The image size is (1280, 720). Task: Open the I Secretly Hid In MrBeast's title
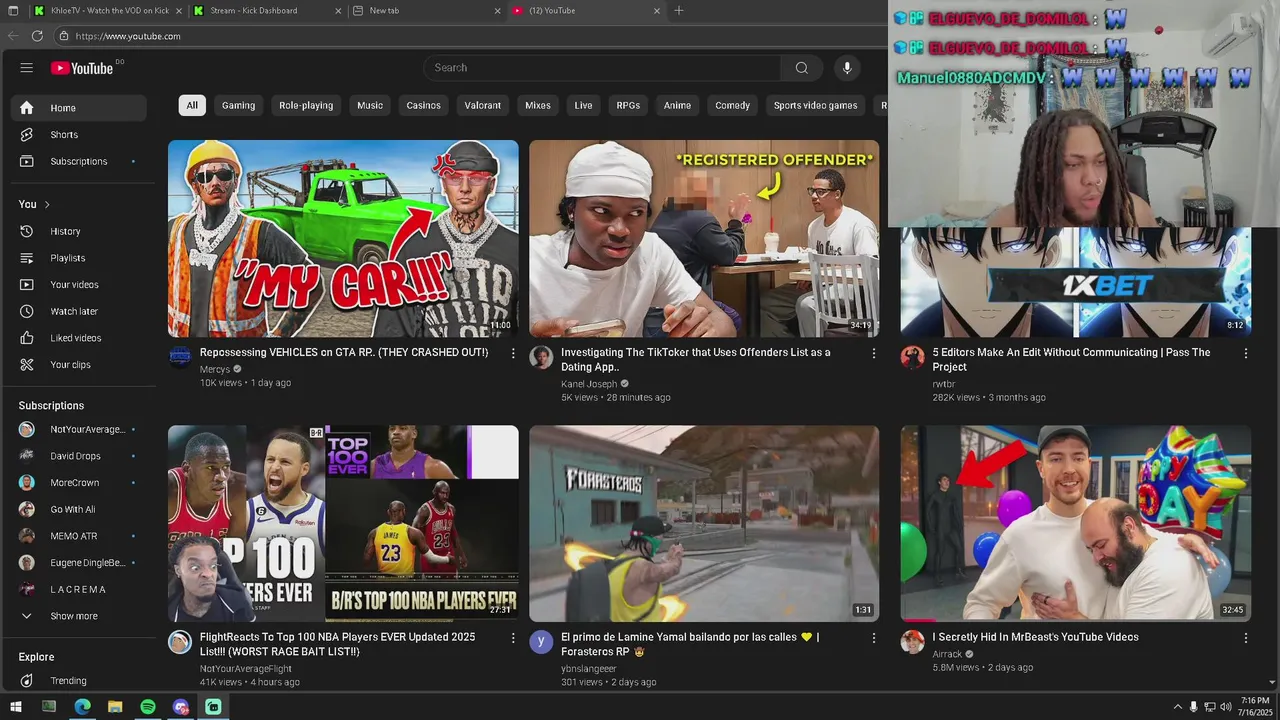click(1035, 637)
